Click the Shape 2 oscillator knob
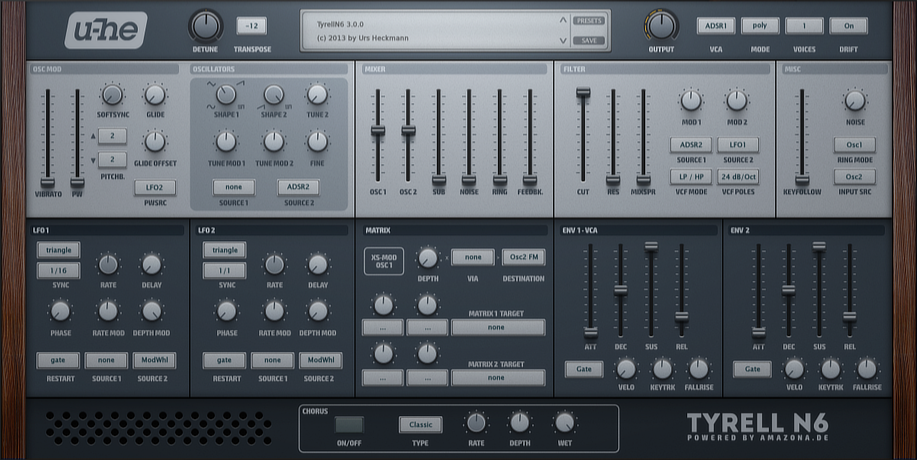Viewport: 917px width, 460px height. pyautogui.click(x=273, y=94)
